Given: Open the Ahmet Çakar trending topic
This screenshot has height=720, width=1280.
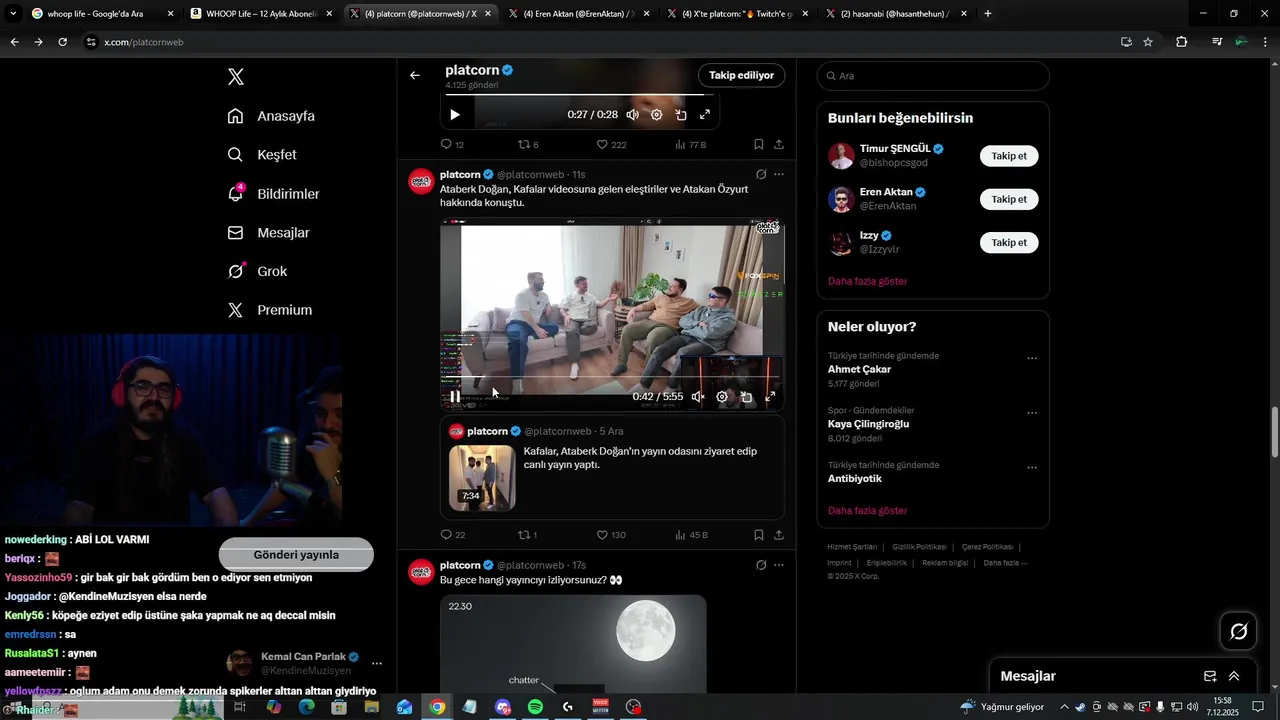Looking at the screenshot, I should 859,369.
